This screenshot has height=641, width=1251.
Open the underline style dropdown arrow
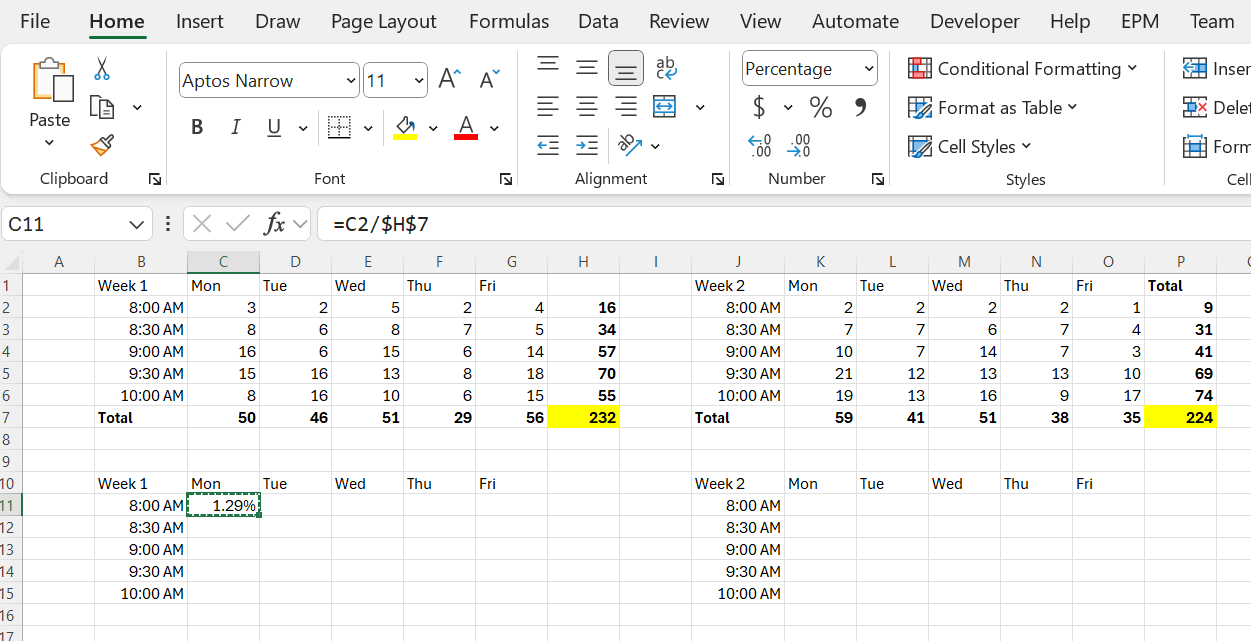tap(302, 128)
